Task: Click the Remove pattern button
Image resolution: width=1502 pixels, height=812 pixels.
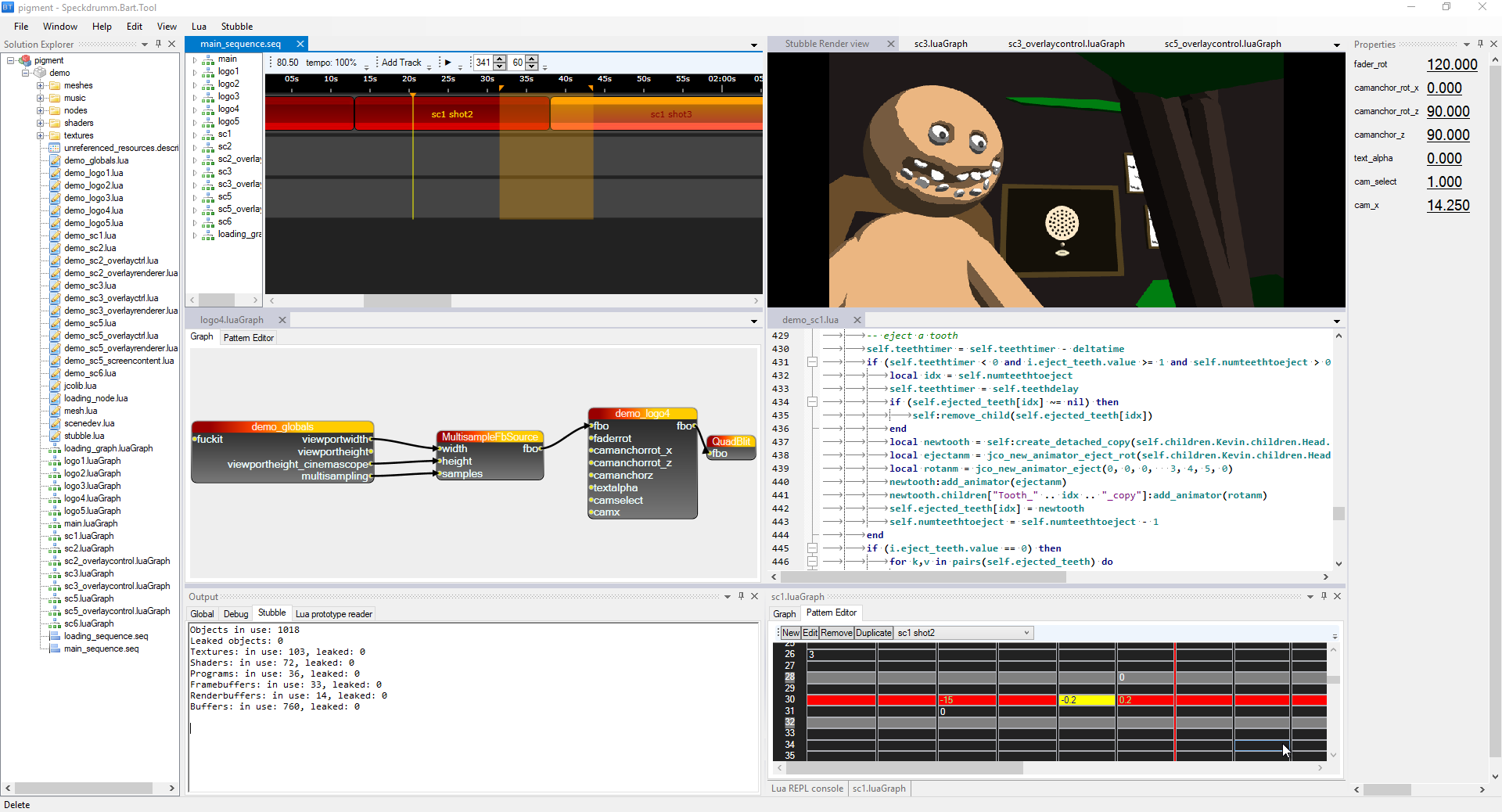Action: [836, 633]
